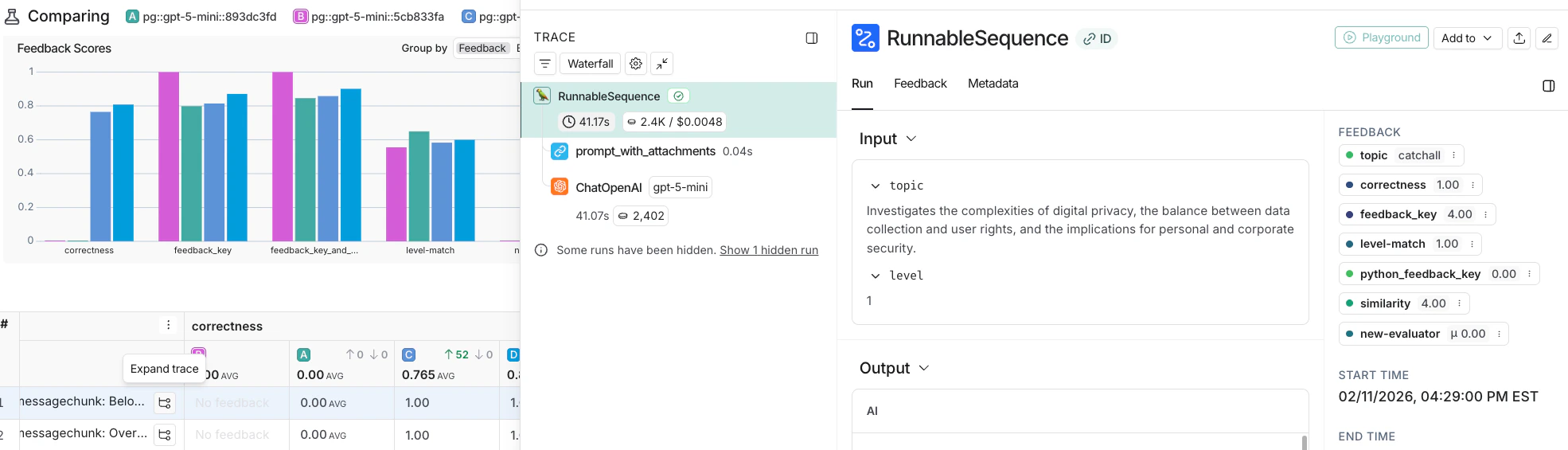Toggle the trace side panel layout icon
This screenshot has height=450, width=1568.
811,38
